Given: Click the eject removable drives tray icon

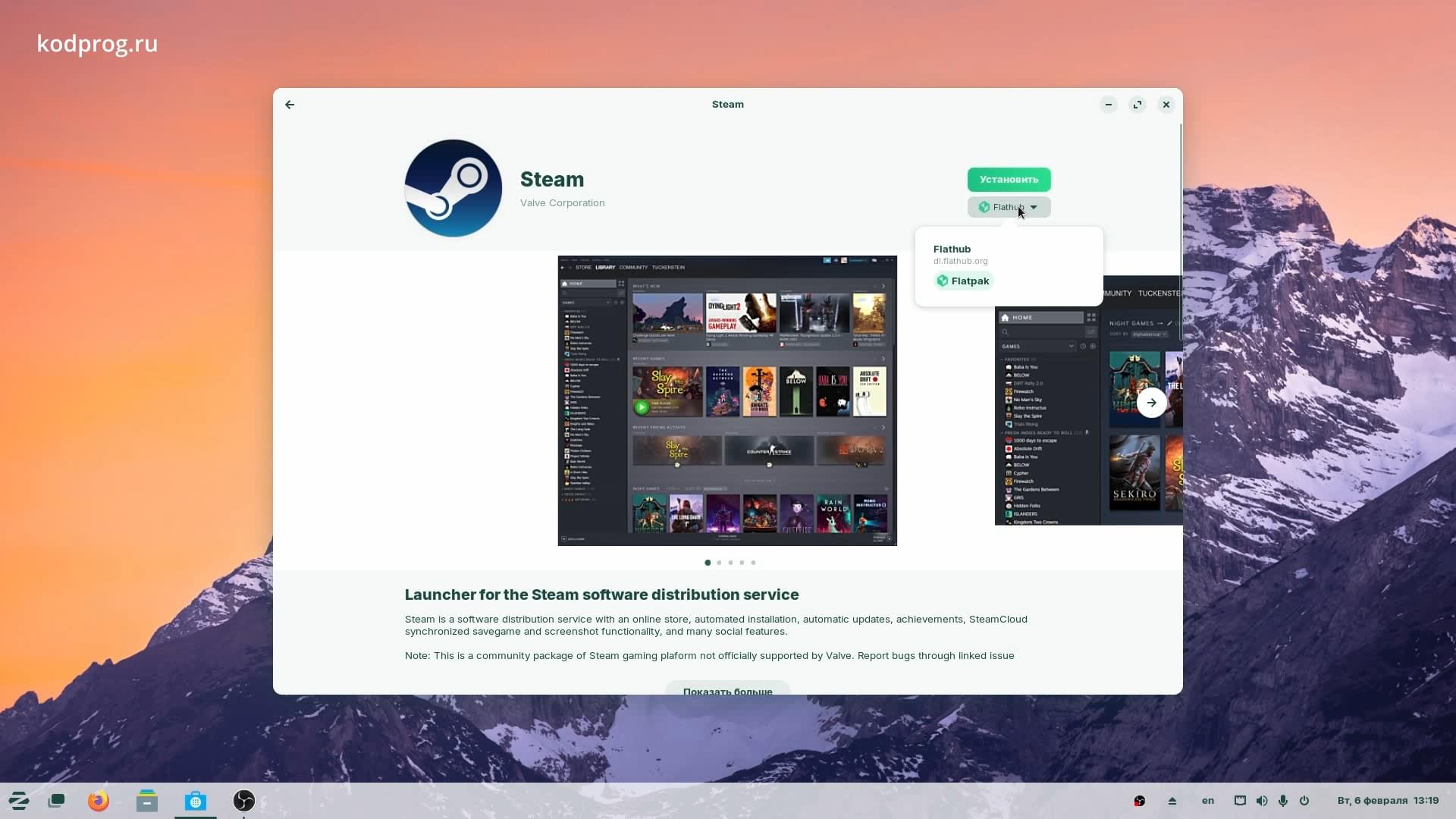Looking at the screenshot, I should (1172, 801).
